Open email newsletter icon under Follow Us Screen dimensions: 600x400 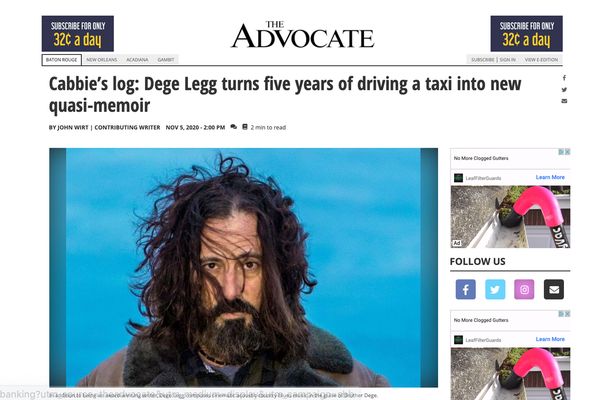(x=554, y=289)
